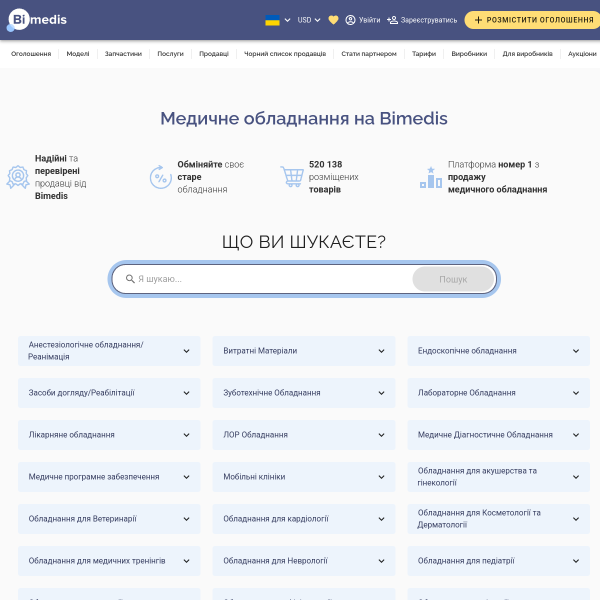This screenshot has width=600, height=600.
Task: Click the add-user icon near Зареєструватись
Action: [392, 20]
